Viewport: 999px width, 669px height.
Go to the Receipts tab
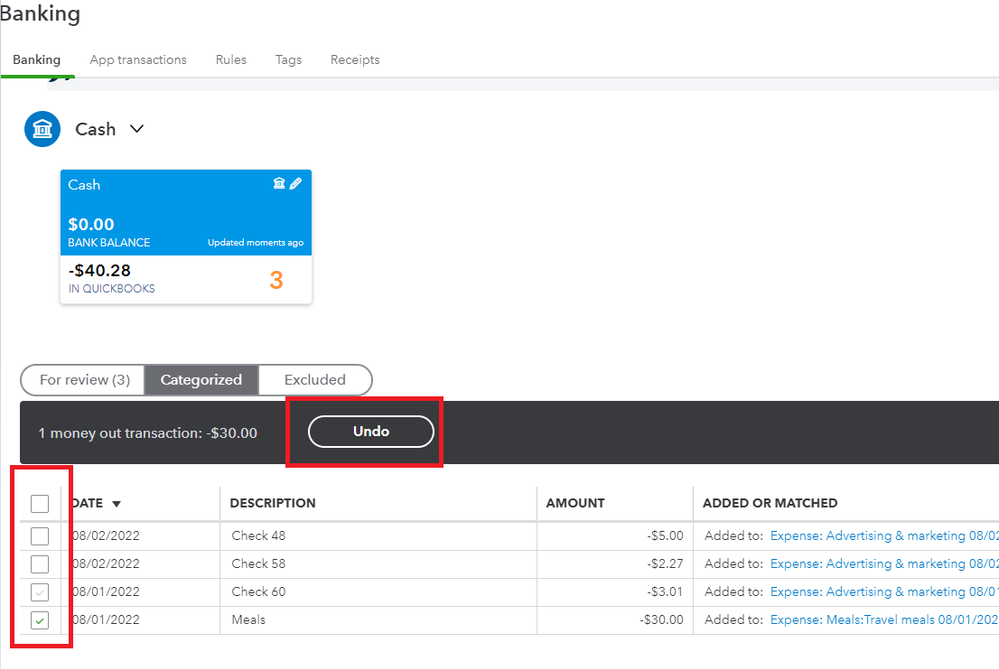click(x=355, y=60)
